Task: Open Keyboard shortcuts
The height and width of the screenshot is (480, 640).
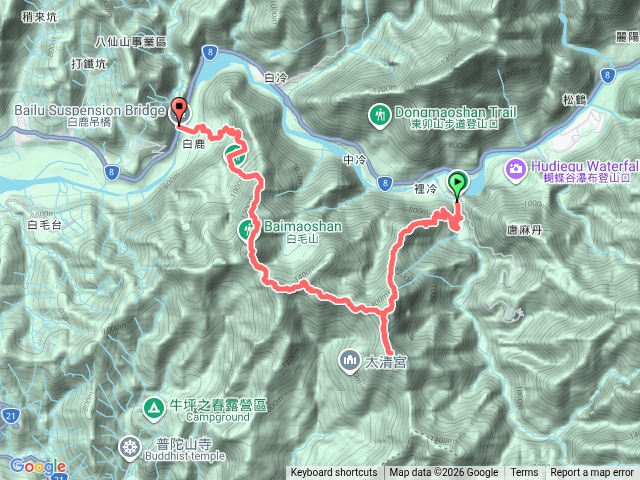Action: coord(334,473)
